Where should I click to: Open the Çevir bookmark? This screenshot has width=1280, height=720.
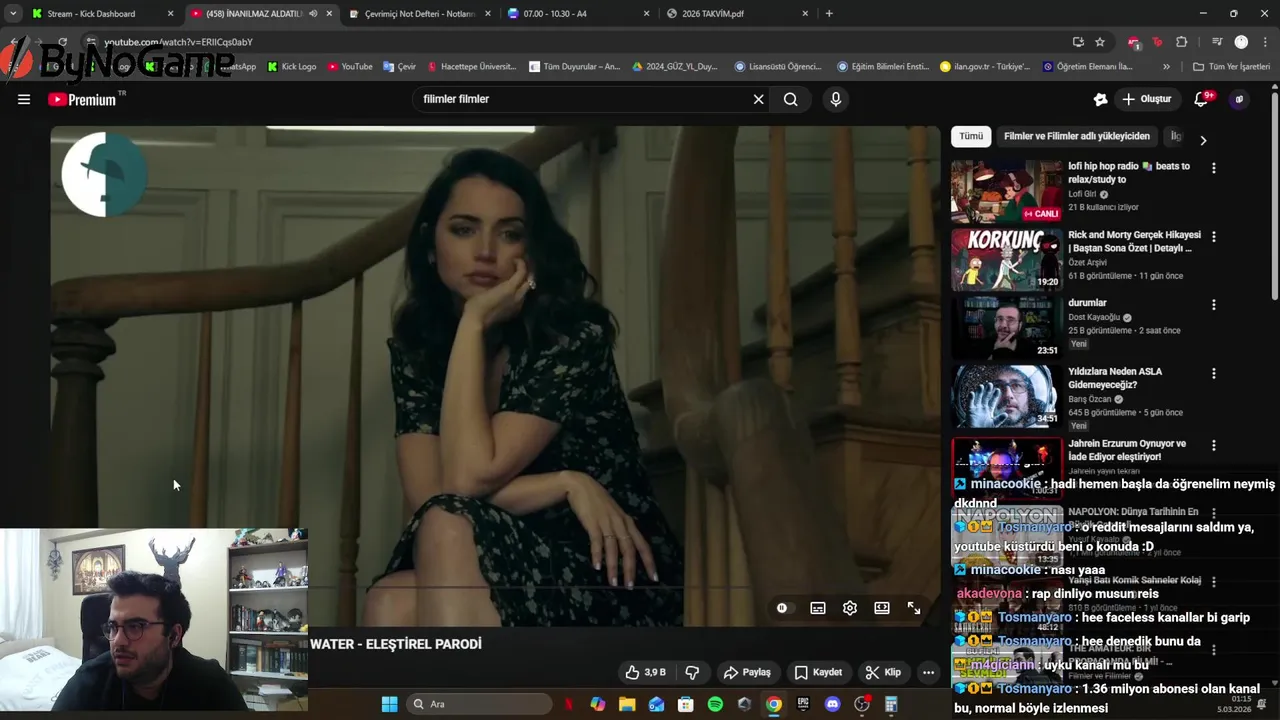[x=400, y=67]
